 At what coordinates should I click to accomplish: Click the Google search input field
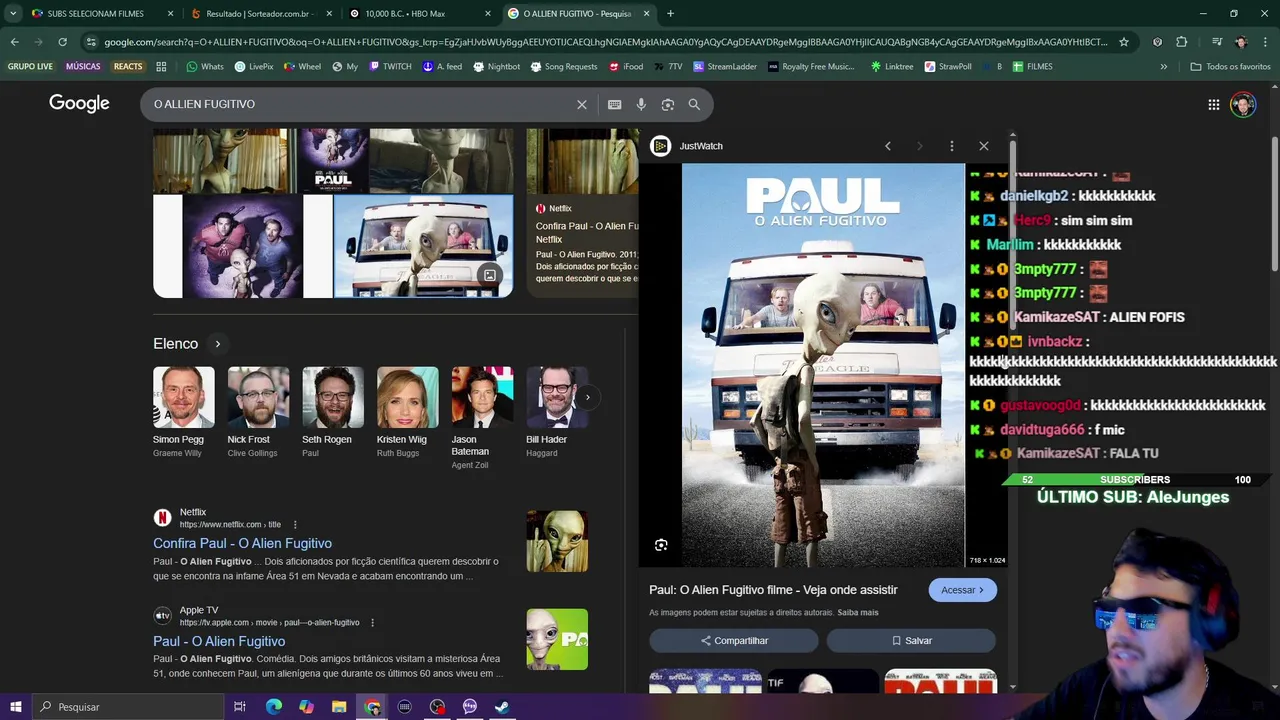[x=360, y=104]
